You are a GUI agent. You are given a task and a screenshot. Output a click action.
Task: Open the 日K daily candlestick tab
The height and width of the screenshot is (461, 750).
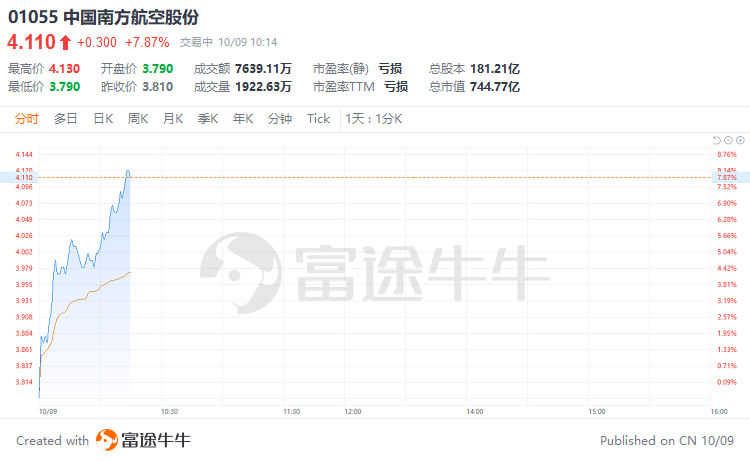103,119
